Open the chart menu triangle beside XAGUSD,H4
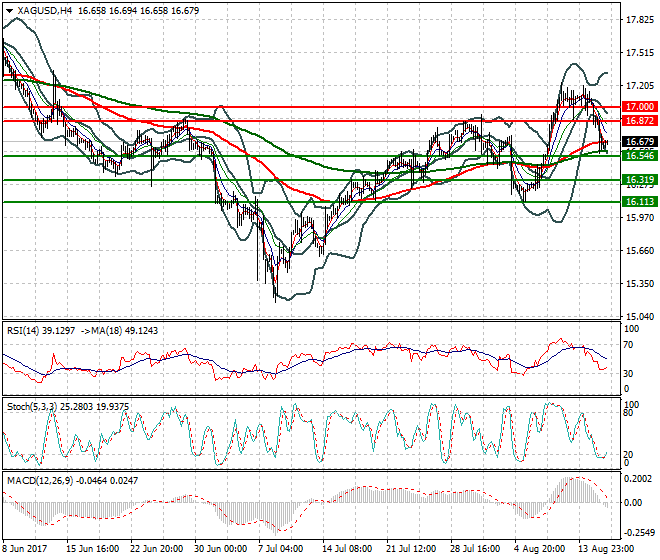660x560 pixels. [x=10, y=11]
